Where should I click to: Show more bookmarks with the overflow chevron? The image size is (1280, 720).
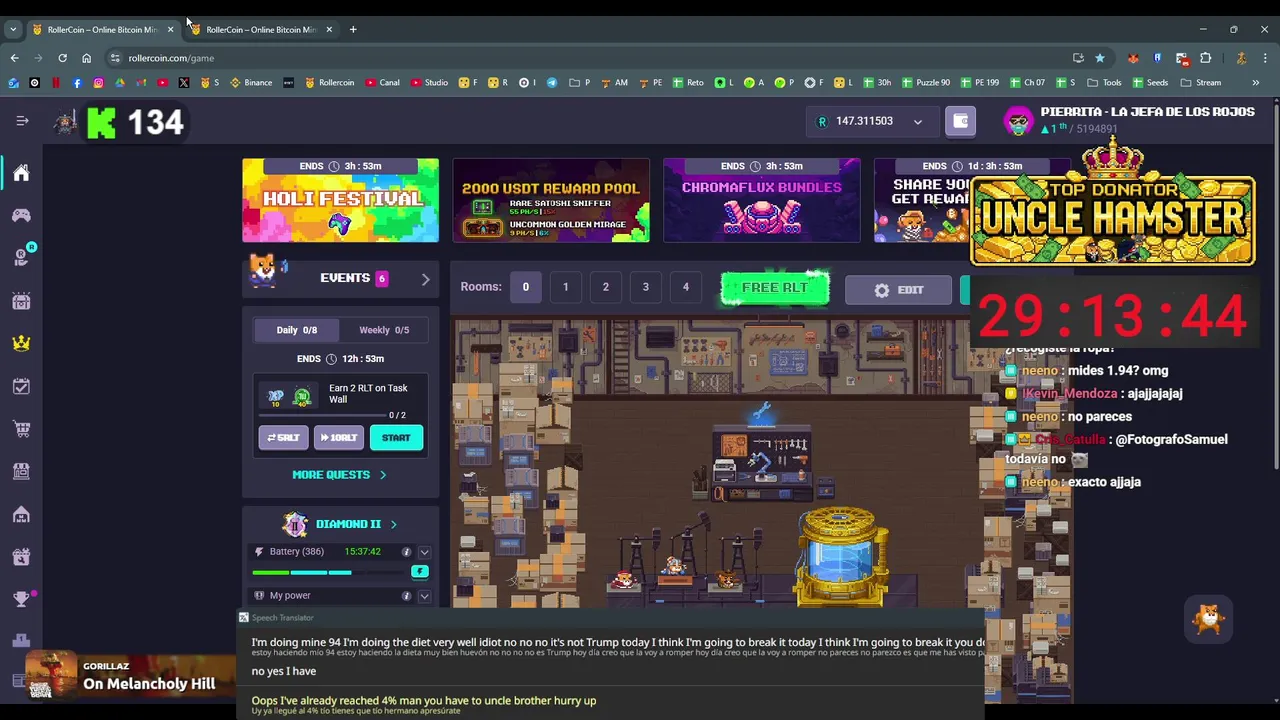point(1256,83)
